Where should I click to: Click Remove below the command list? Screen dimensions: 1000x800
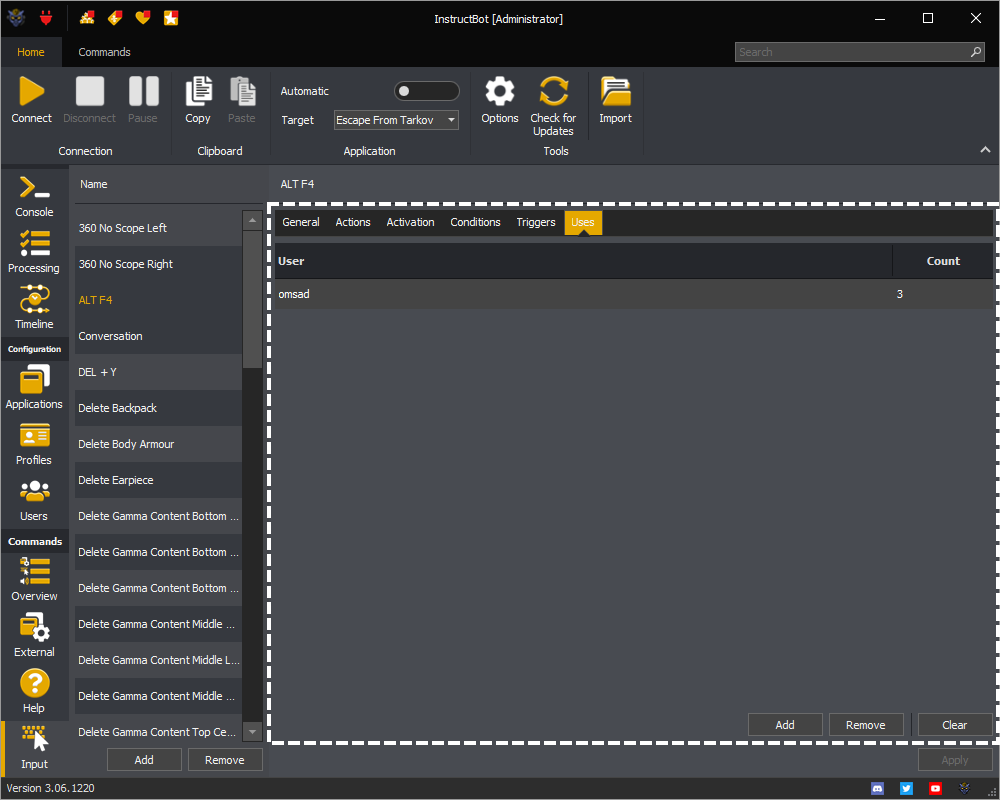pos(225,760)
